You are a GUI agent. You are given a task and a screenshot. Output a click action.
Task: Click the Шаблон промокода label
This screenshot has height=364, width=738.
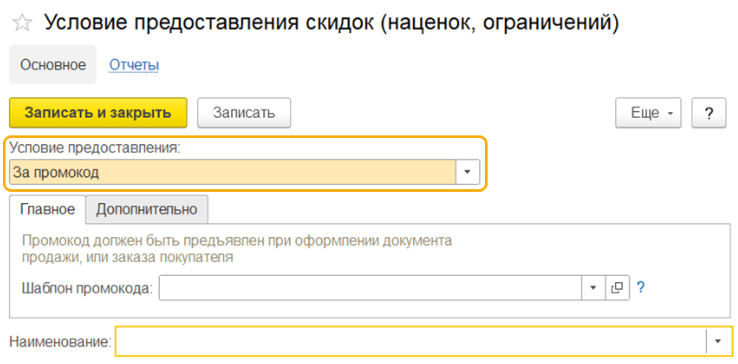point(88,288)
